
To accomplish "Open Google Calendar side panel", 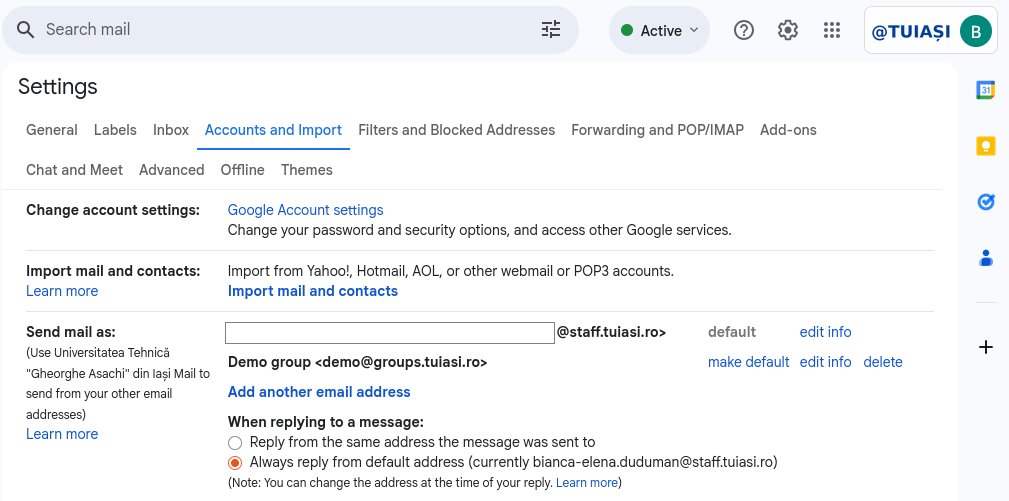I will pyautogui.click(x=985, y=90).
